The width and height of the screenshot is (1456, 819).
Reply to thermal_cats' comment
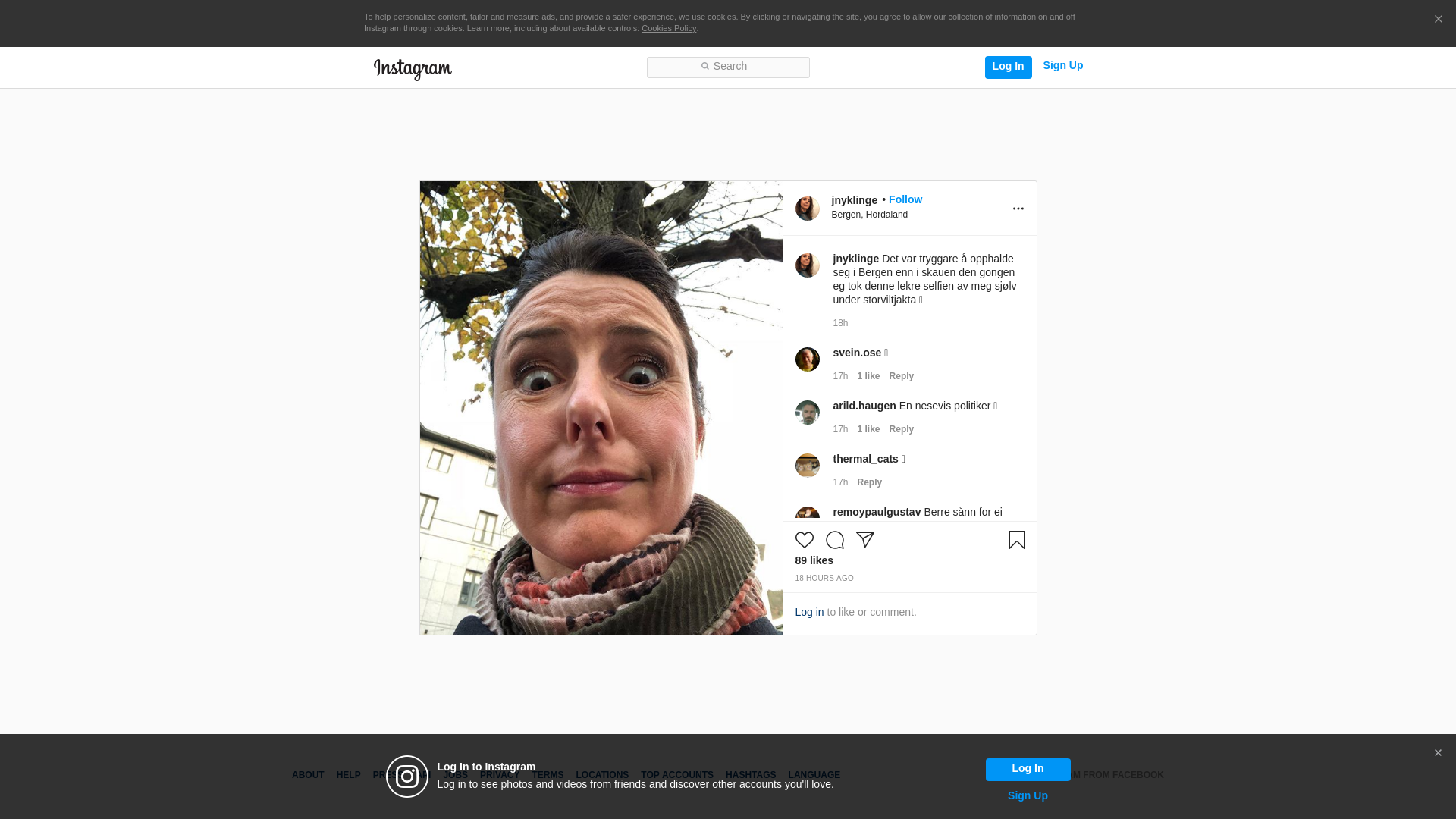tap(869, 482)
